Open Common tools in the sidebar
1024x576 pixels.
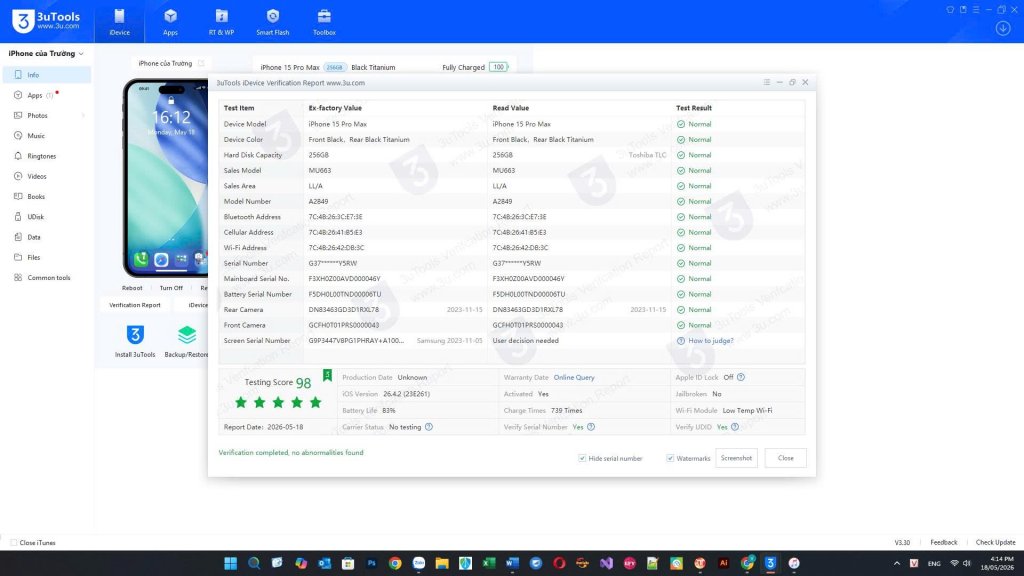[47, 278]
